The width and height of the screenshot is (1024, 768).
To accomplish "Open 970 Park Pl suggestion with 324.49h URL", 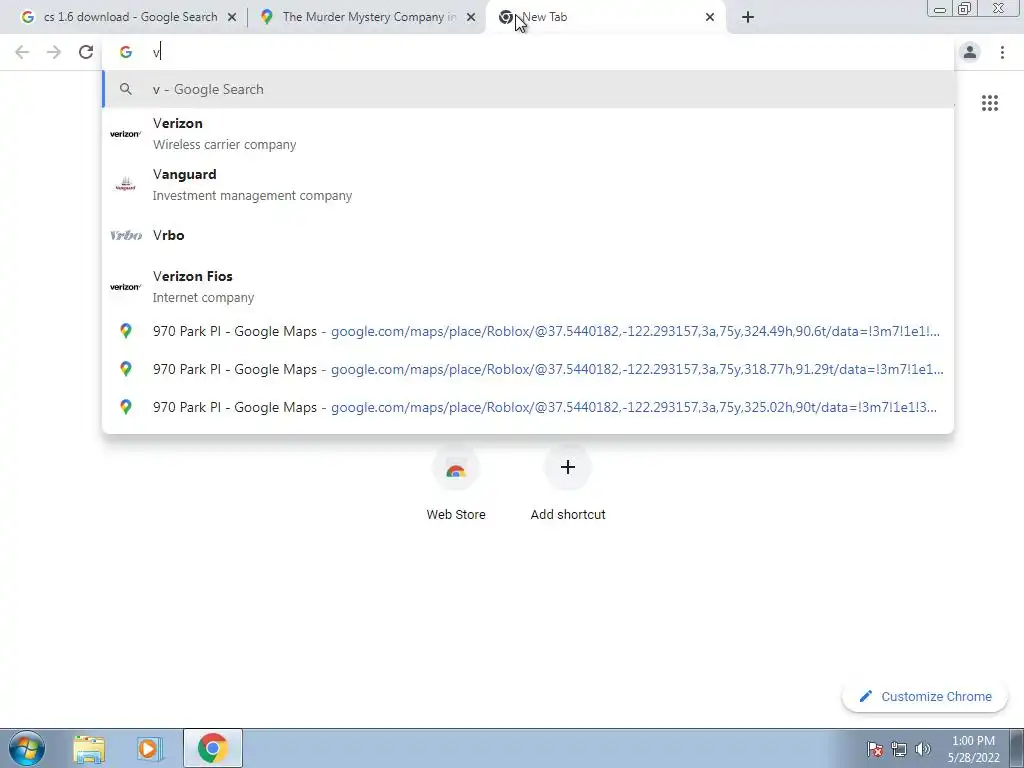I will 528,331.
